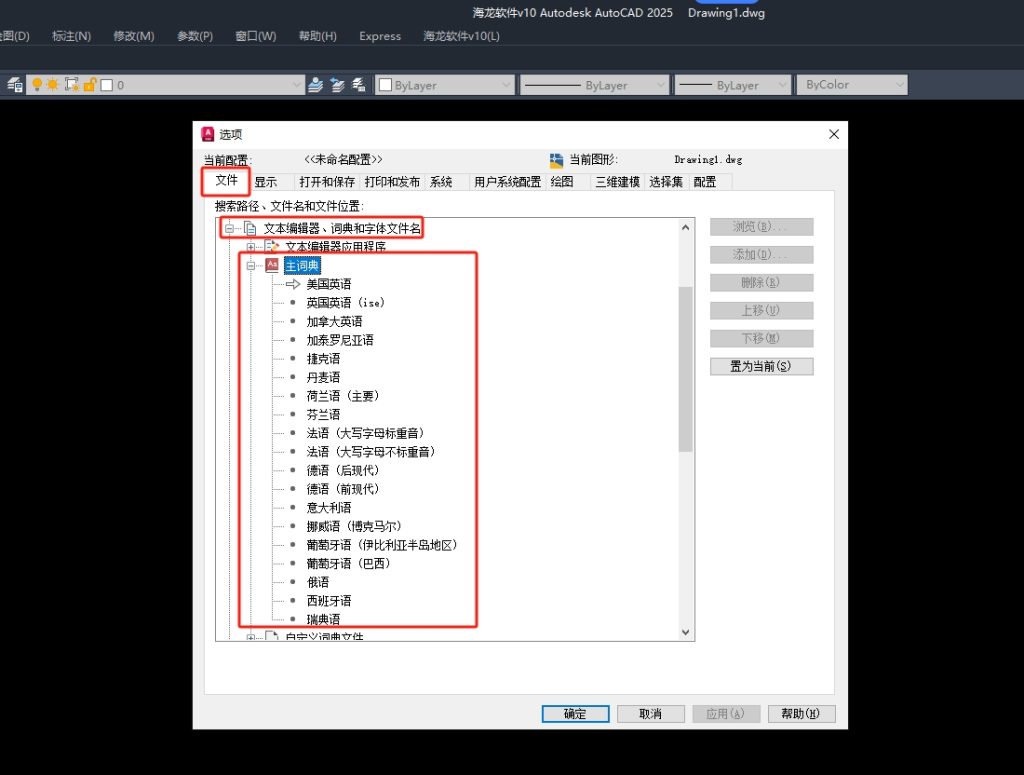
Task: Toggle the layer lock padlock icon
Action: click(89, 85)
